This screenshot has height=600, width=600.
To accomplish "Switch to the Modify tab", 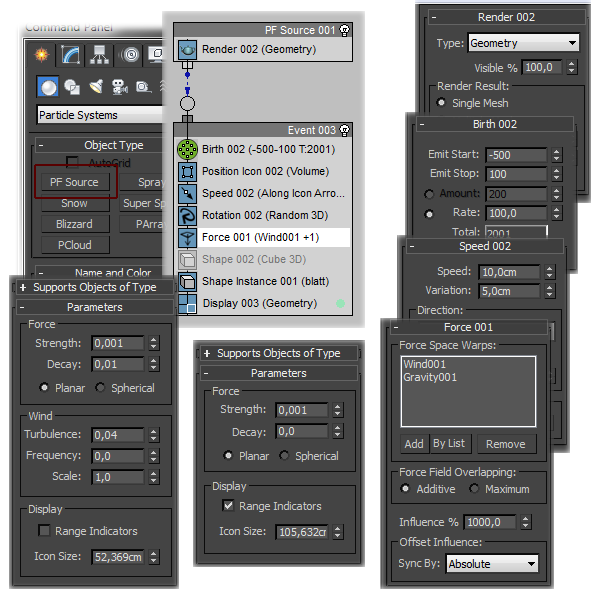I will coord(70,55).
